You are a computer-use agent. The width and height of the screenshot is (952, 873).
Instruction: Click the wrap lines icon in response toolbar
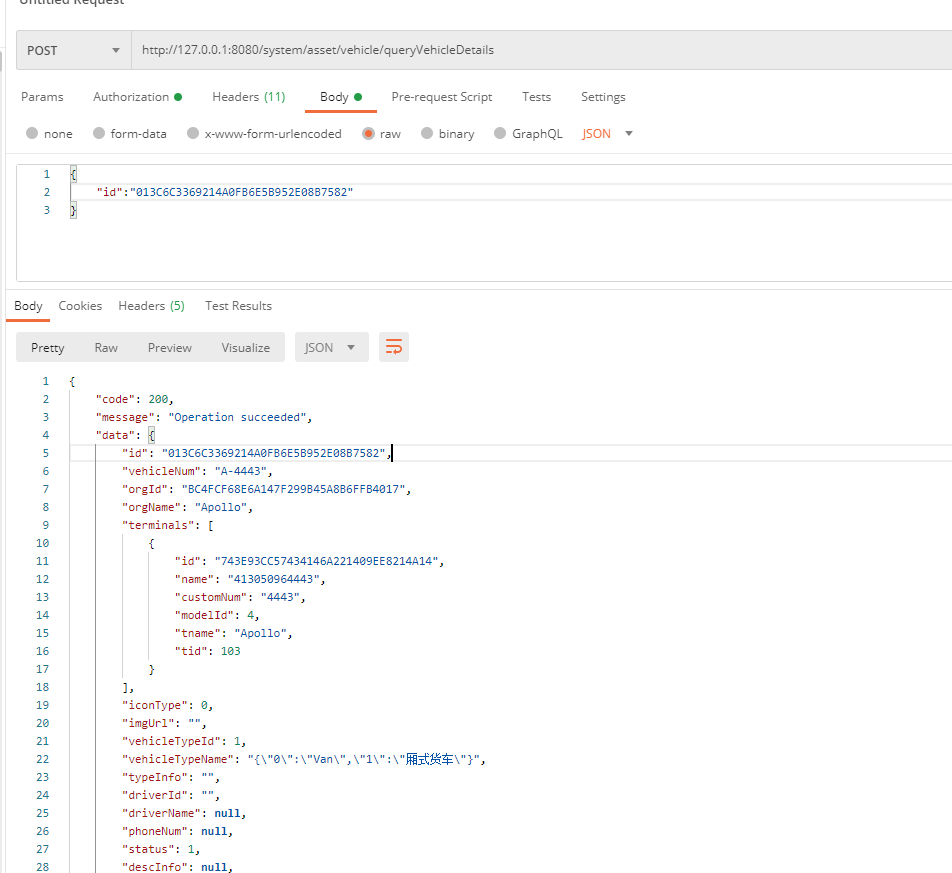pos(394,347)
